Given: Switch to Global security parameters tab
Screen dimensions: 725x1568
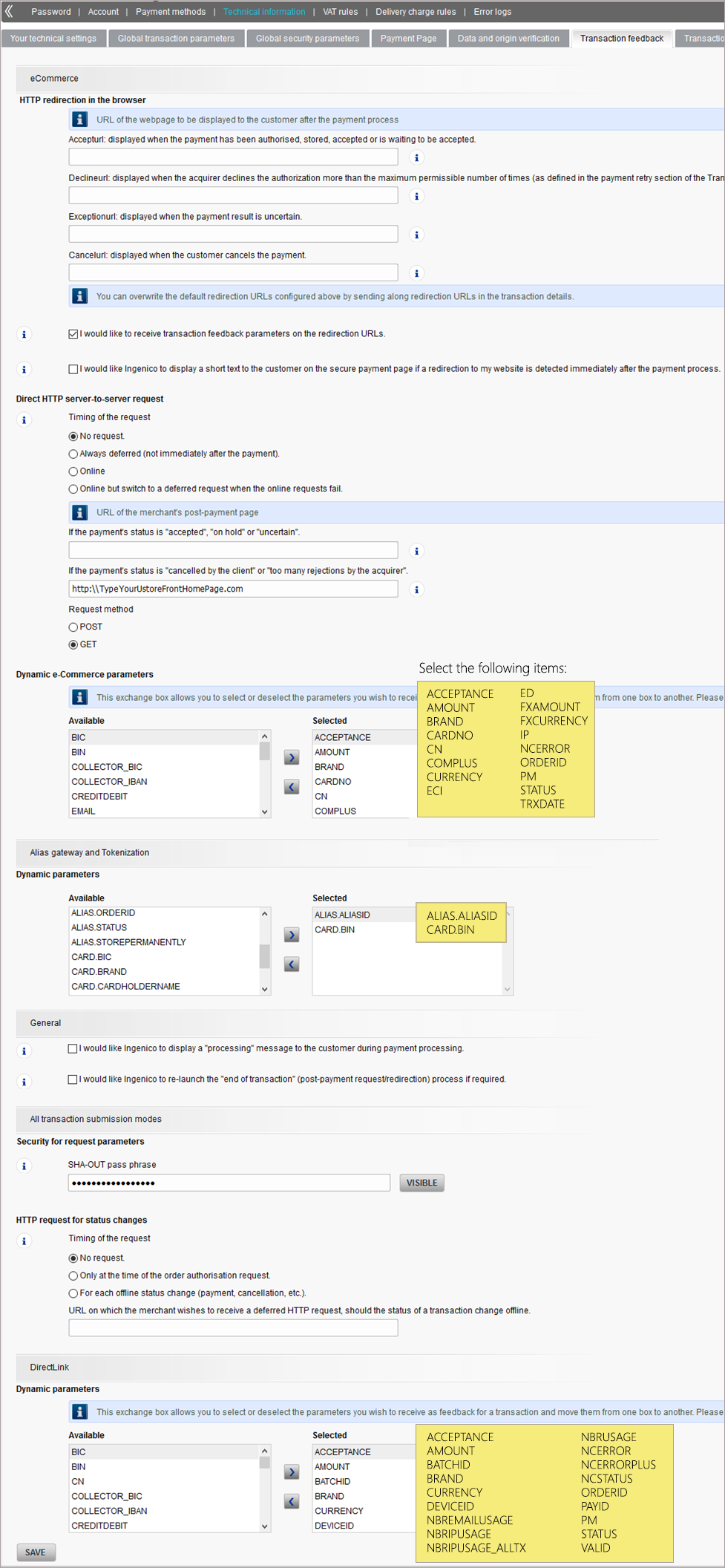Looking at the screenshot, I should click(x=307, y=39).
